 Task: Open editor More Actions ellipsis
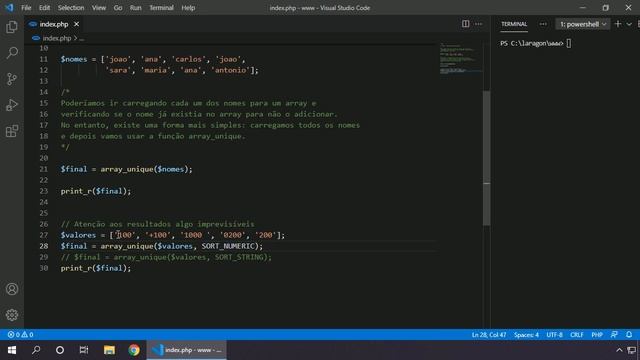pyautogui.click(x=478, y=24)
